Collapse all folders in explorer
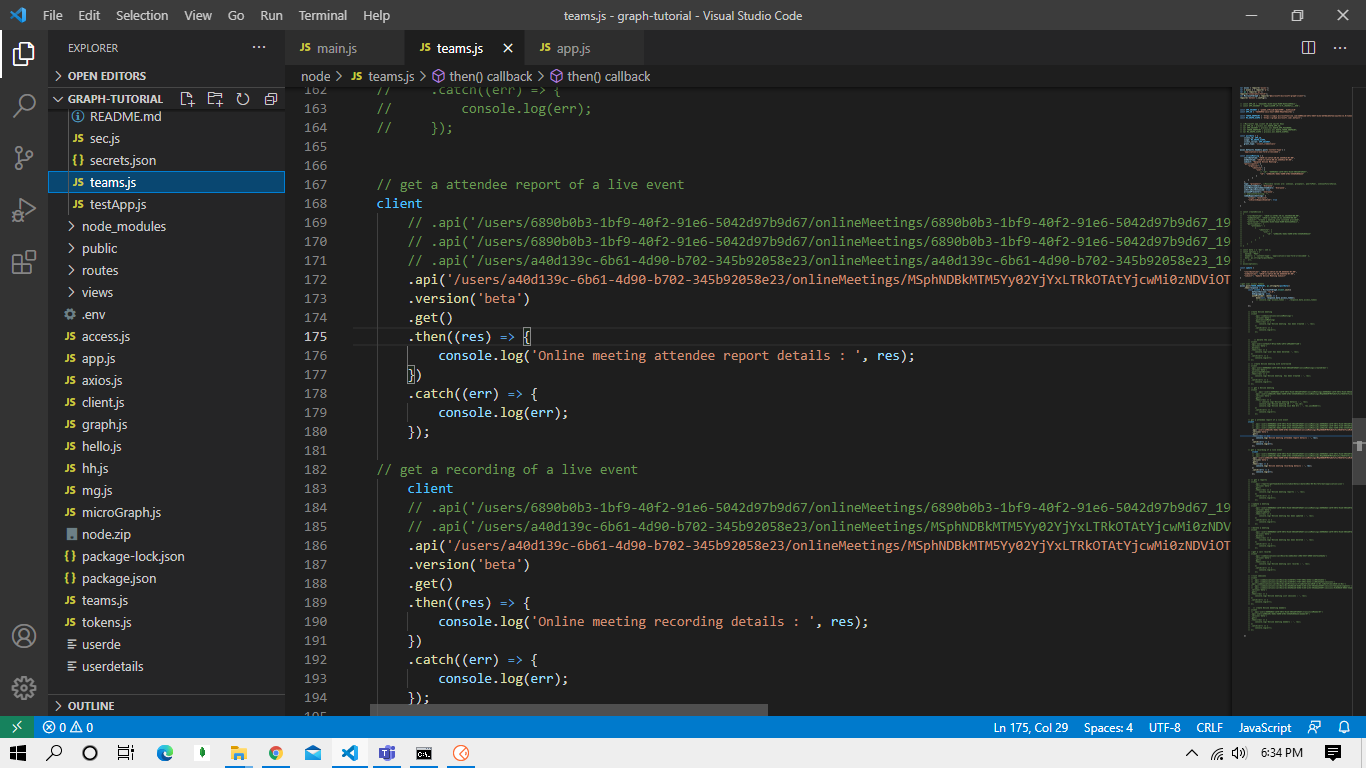 tap(270, 99)
